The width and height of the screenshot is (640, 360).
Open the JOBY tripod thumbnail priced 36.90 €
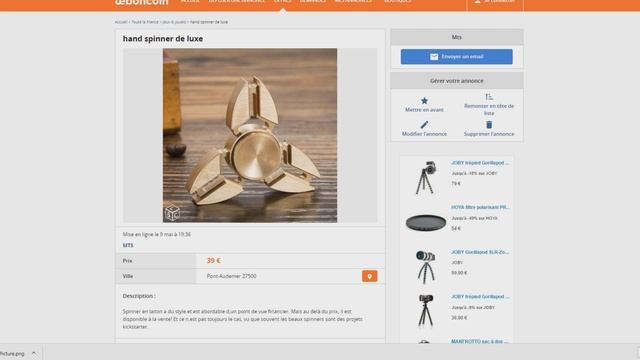click(425, 311)
